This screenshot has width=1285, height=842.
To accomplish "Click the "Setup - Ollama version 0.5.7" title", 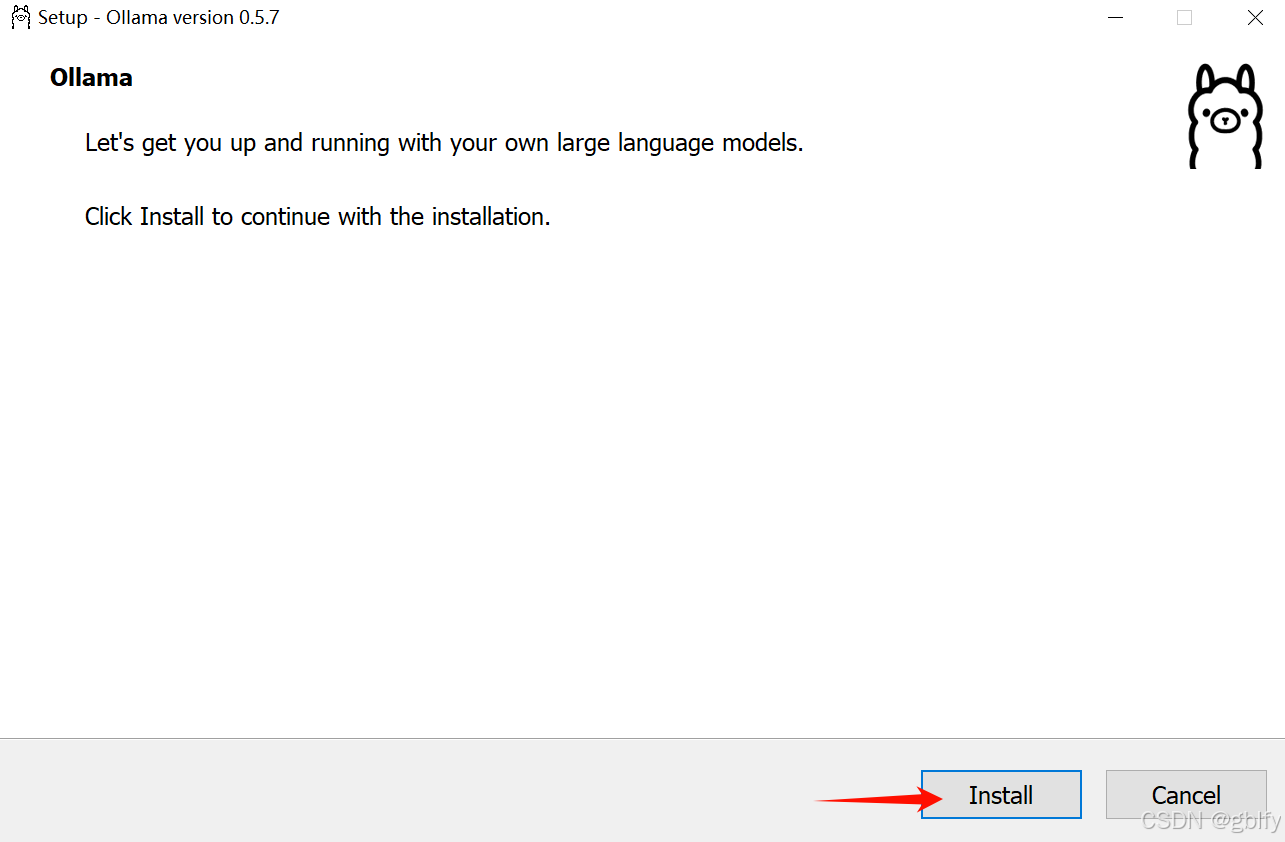I will coord(159,18).
